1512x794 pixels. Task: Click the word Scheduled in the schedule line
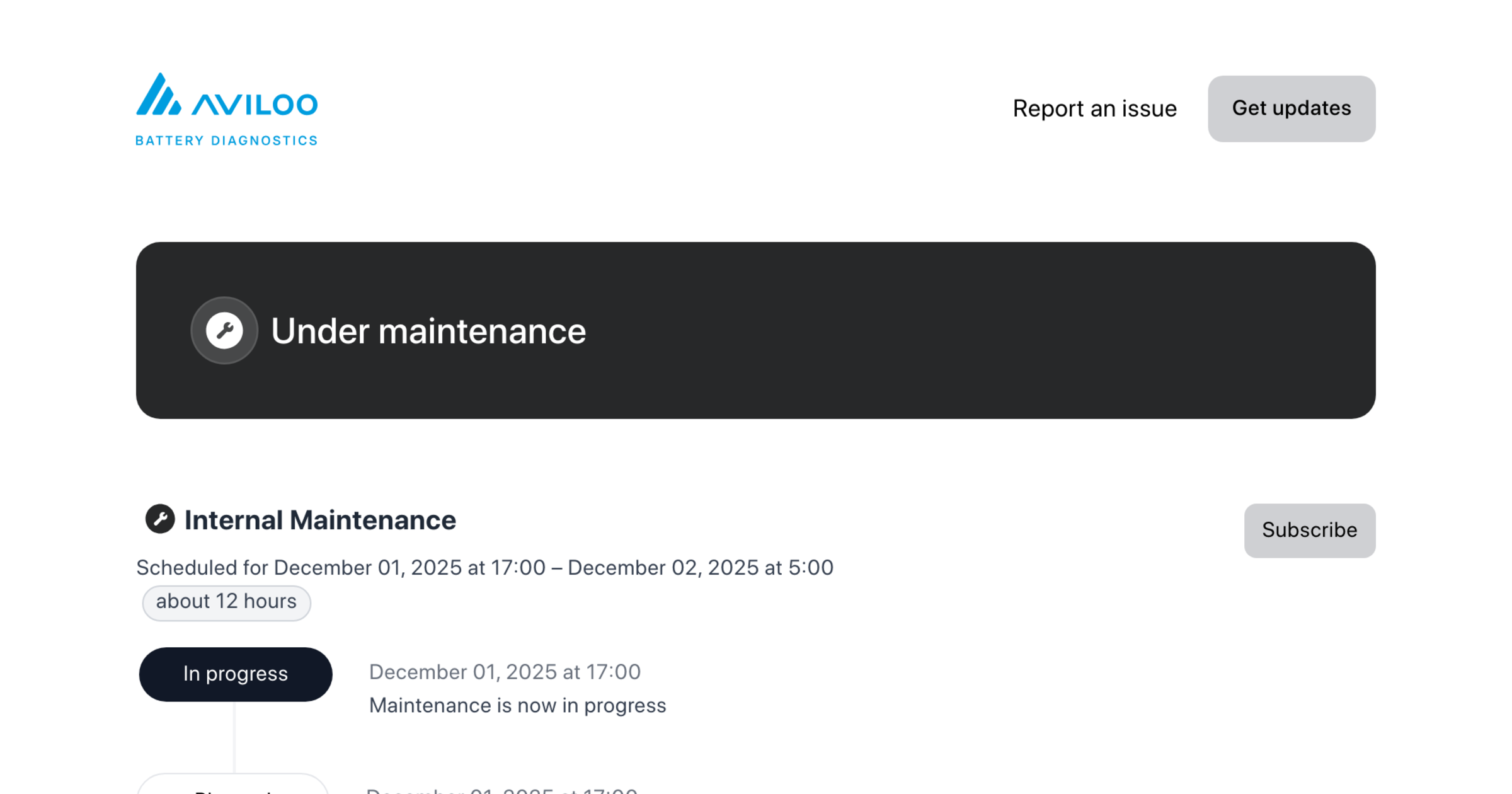[187, 568]
